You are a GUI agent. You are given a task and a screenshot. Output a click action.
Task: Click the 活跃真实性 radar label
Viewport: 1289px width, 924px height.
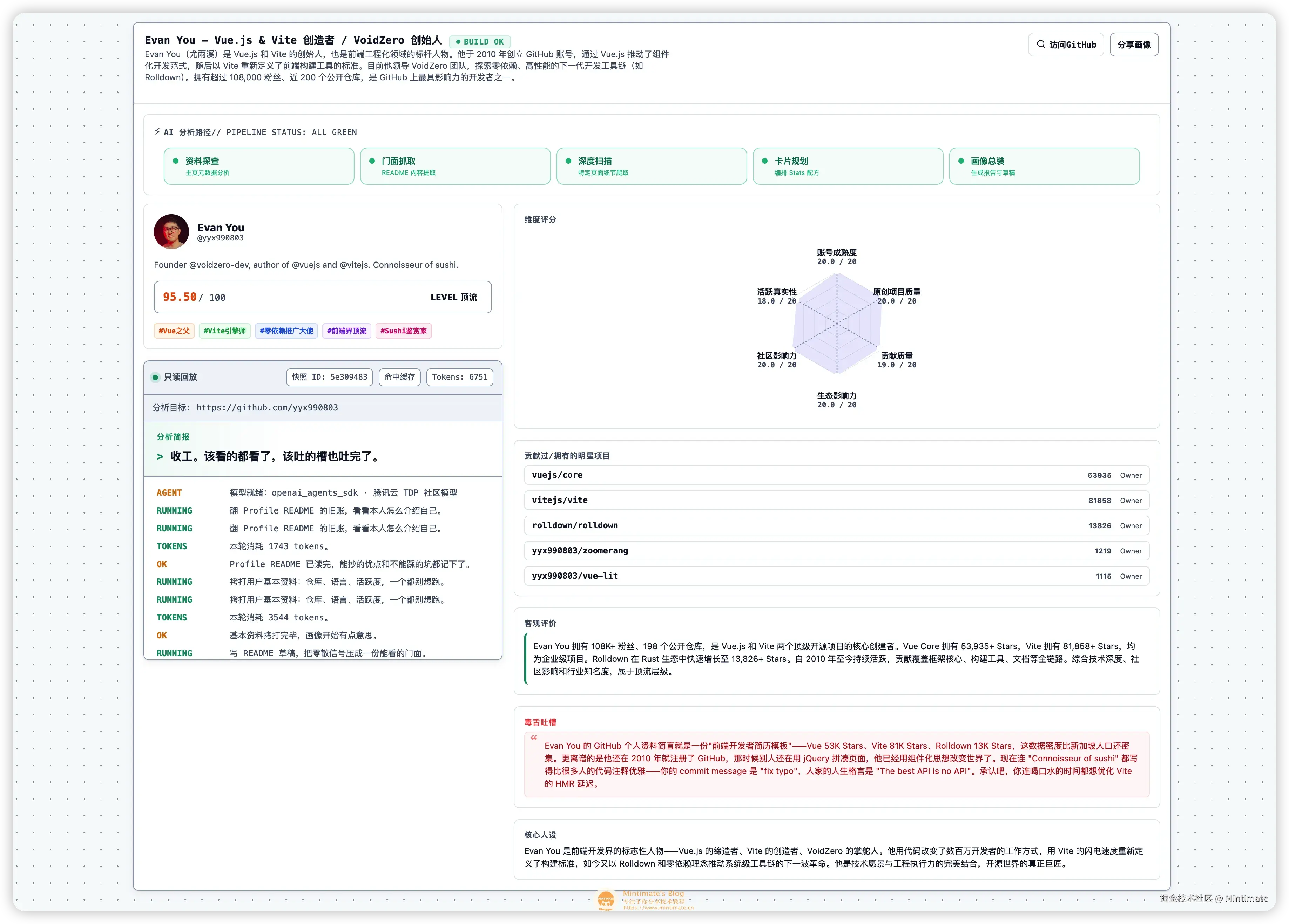[776, 292]
